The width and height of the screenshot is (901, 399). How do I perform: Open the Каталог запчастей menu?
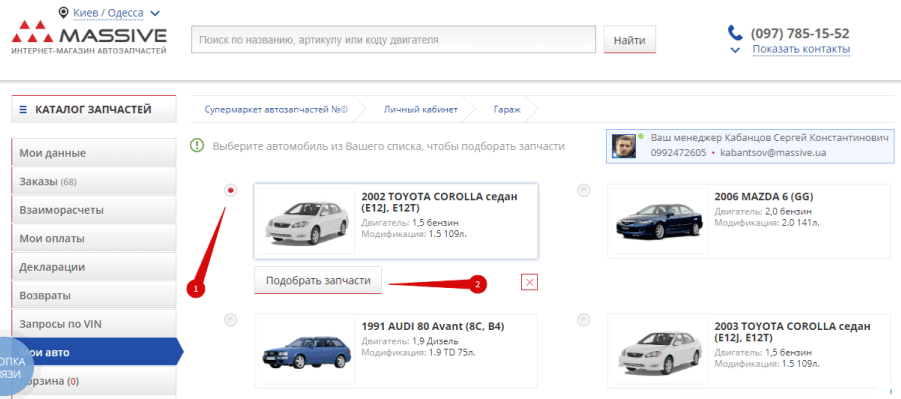tap(94, 109)
